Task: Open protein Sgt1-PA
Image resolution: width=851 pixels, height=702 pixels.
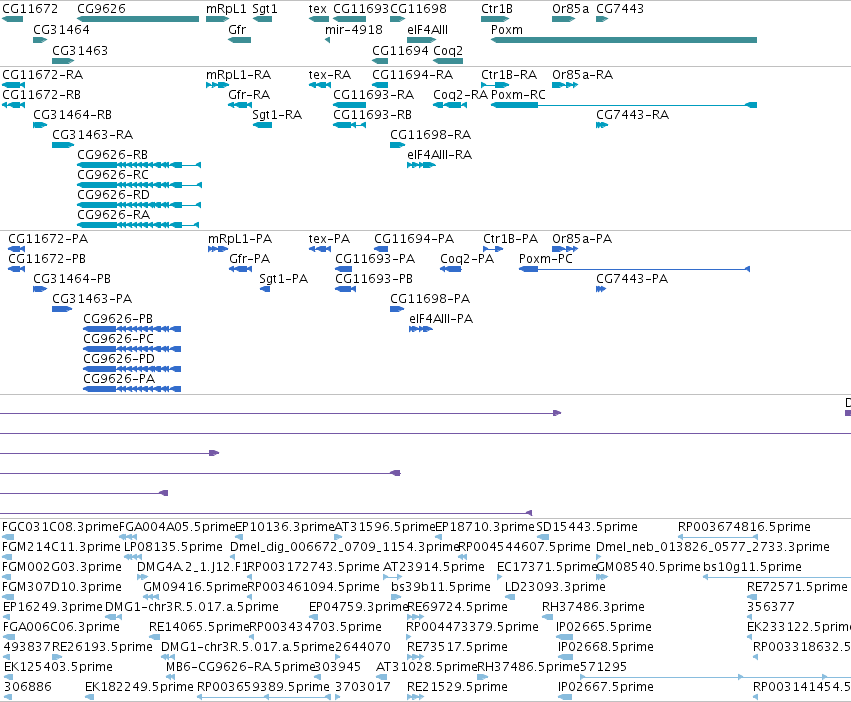Action: 283,279
